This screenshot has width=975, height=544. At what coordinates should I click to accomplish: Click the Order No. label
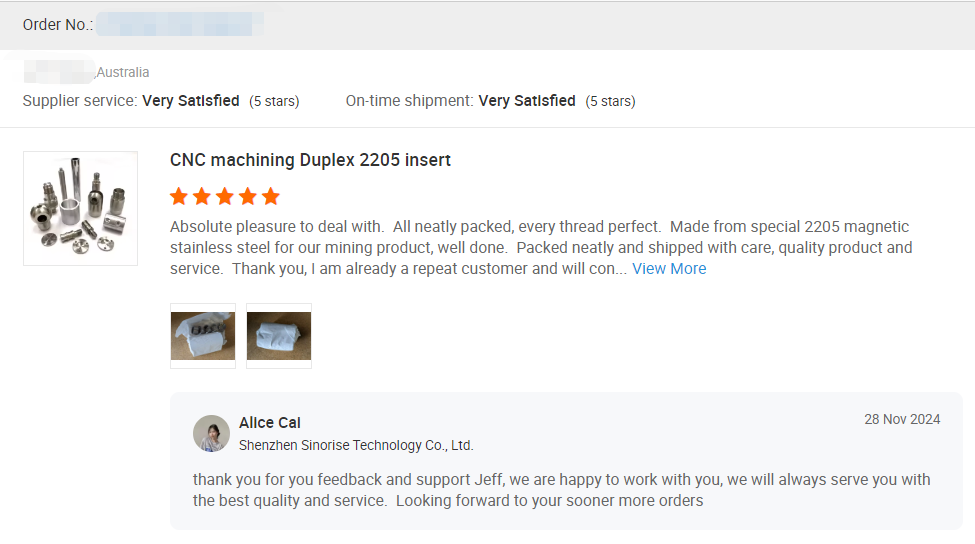point(58,25)
